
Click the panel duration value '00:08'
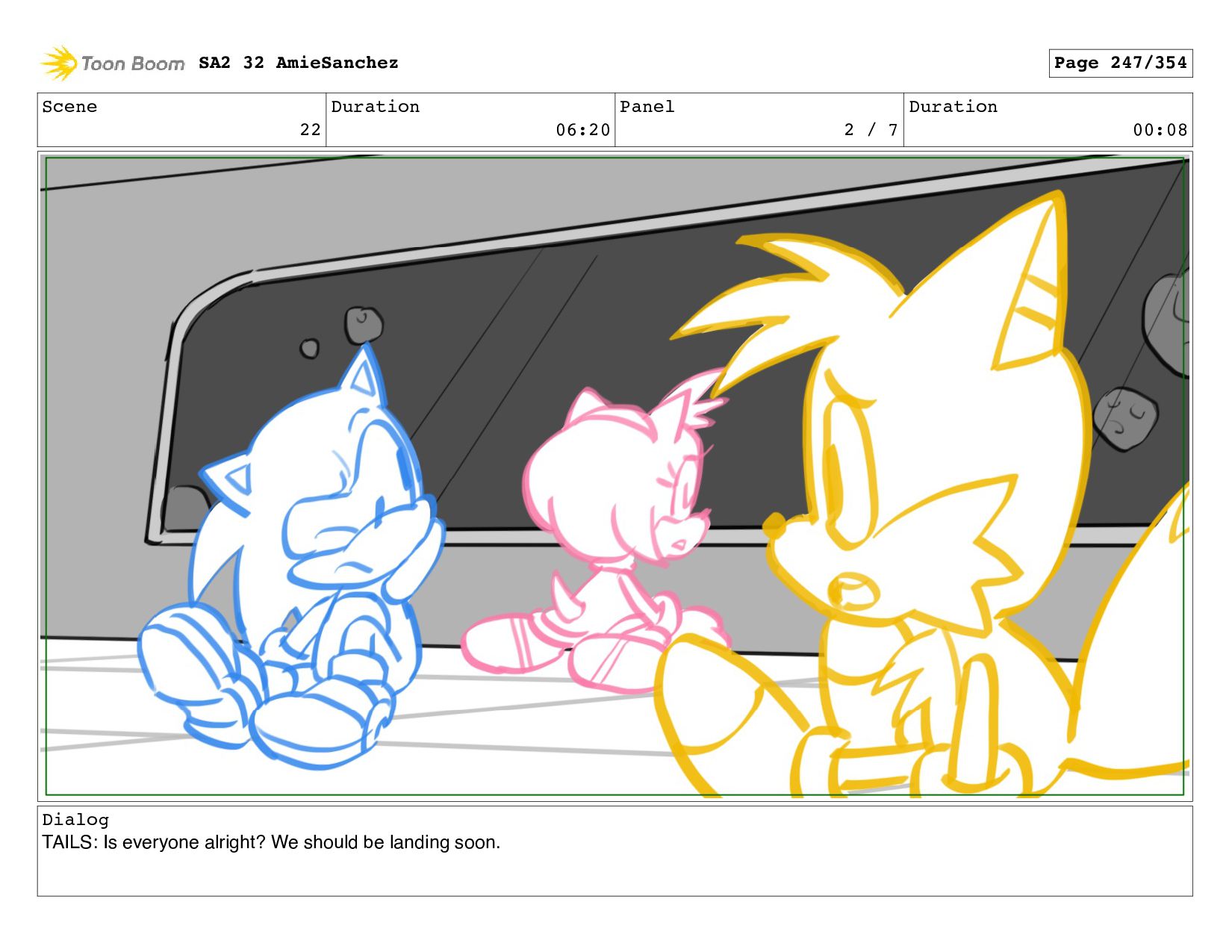1160,130
